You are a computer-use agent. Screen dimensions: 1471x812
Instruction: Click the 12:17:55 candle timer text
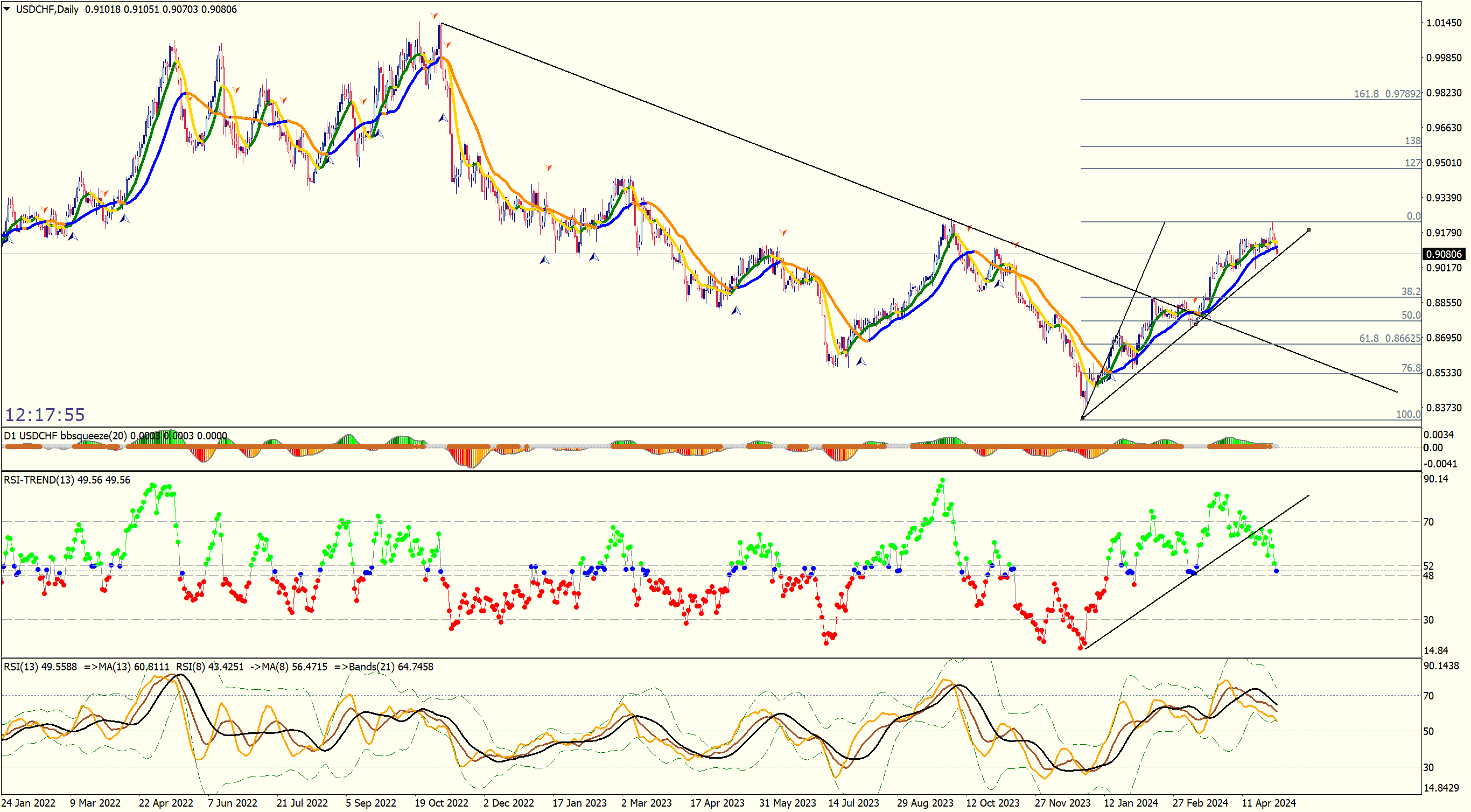(45, 415)
